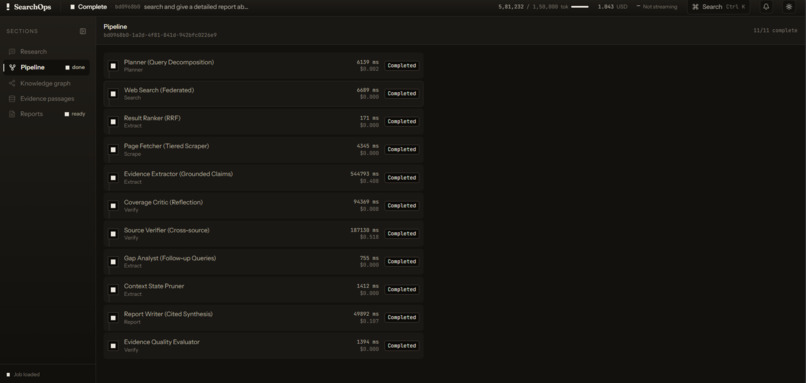Toggle the Evidence Quality Evaluator step box

(x=113, y=346)
